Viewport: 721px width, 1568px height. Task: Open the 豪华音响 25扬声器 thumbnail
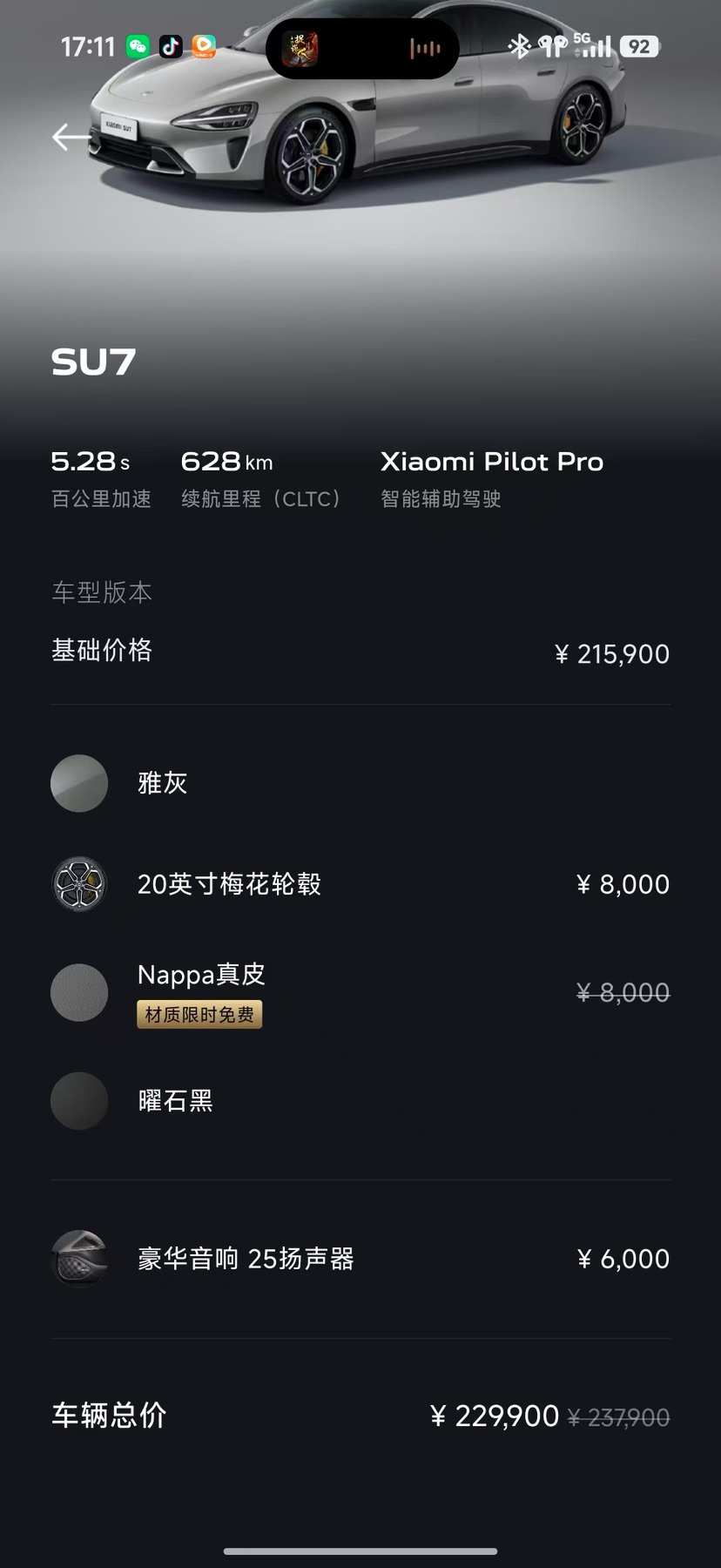(x=79, y=1259)
